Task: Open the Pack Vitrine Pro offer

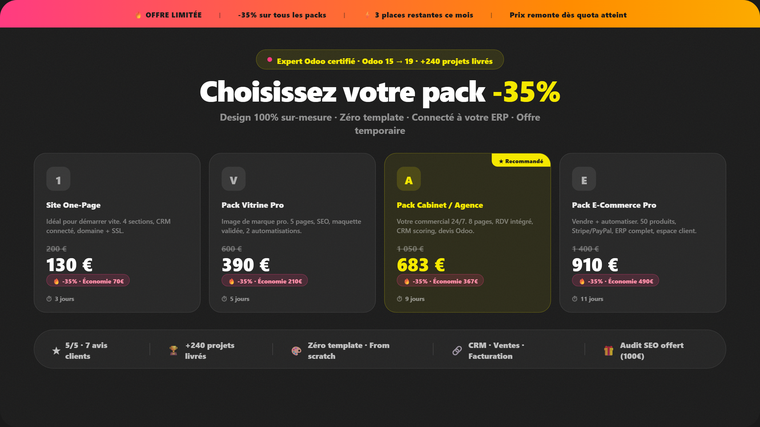Action: [x=252, y=205]
